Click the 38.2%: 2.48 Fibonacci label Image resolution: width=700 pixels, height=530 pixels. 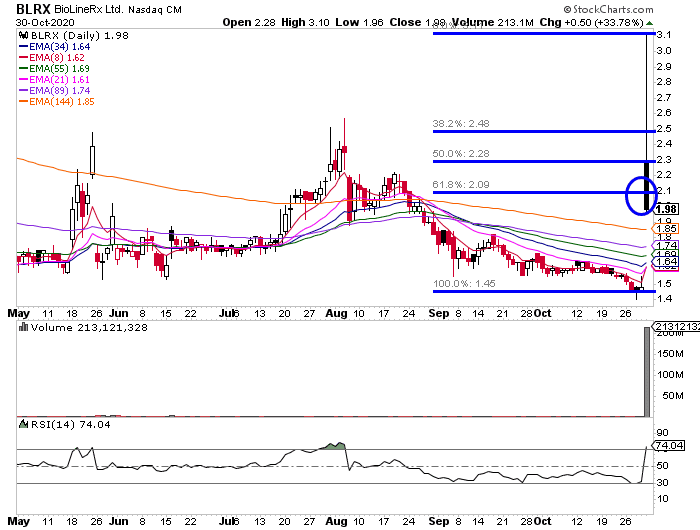[x=461, y=124]
